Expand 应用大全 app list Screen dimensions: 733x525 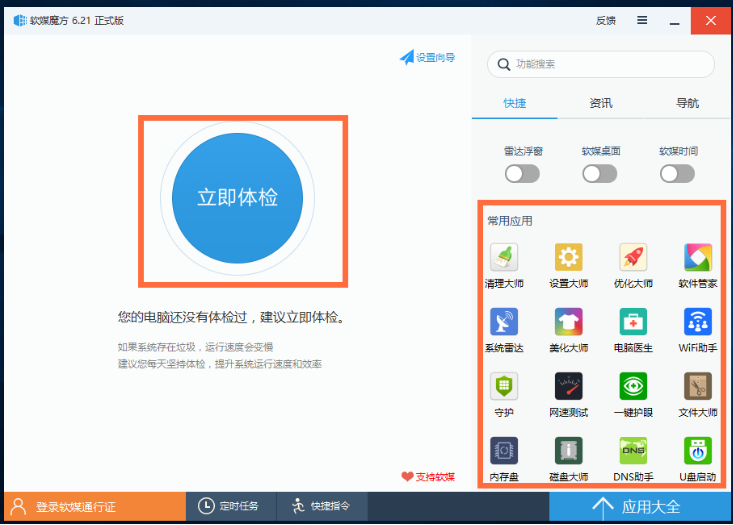[x=640, y=506]
